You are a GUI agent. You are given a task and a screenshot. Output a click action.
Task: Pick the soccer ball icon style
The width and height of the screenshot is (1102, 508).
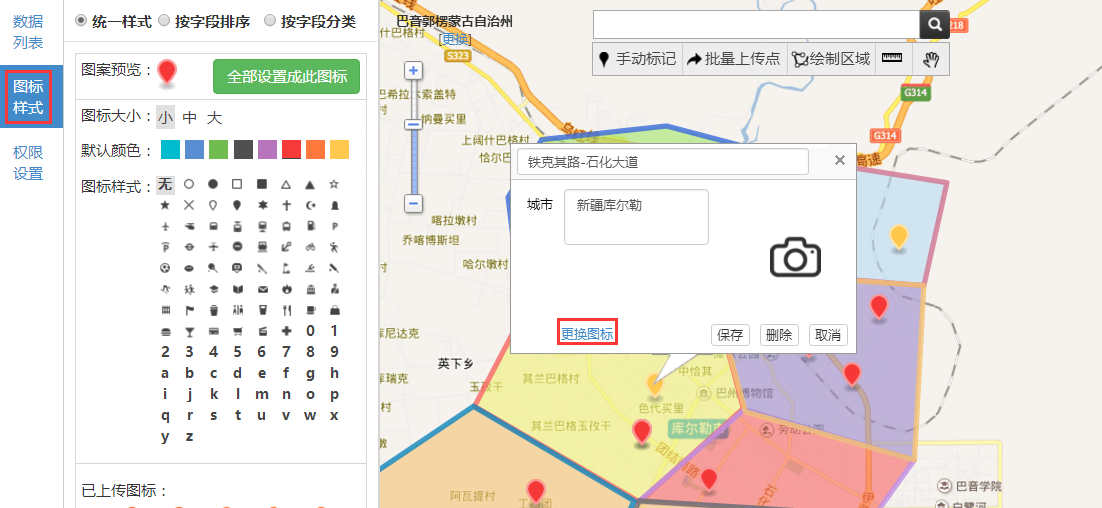pyautogui.click(x=164, y=268)
